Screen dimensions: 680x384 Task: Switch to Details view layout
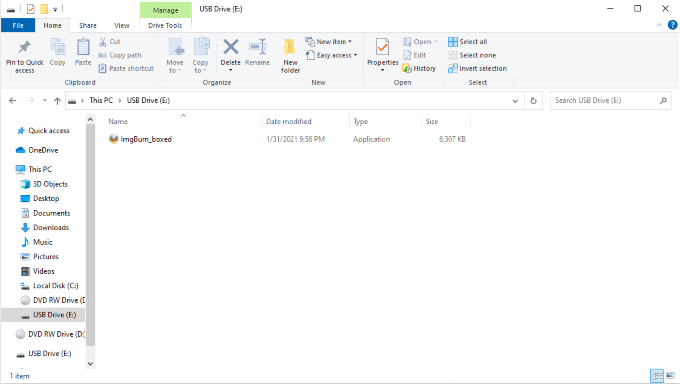[657, 375]
